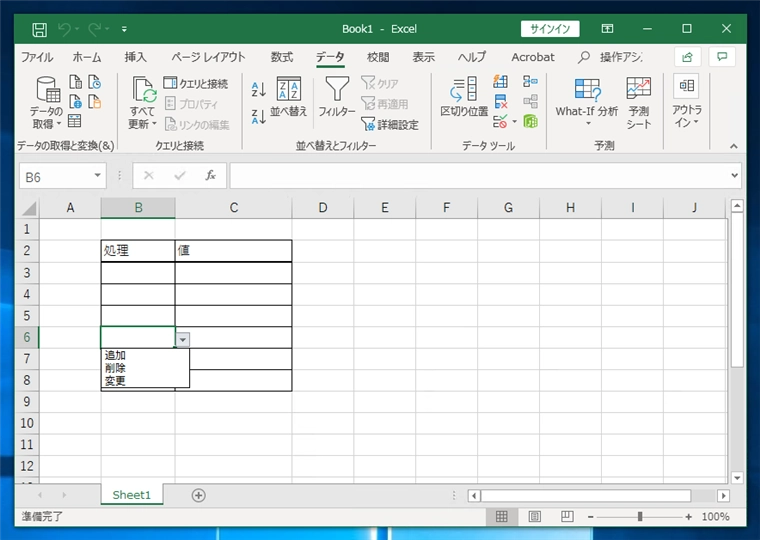
Task: Click cell C2 containing 値
Action: (x=234, y=251)
